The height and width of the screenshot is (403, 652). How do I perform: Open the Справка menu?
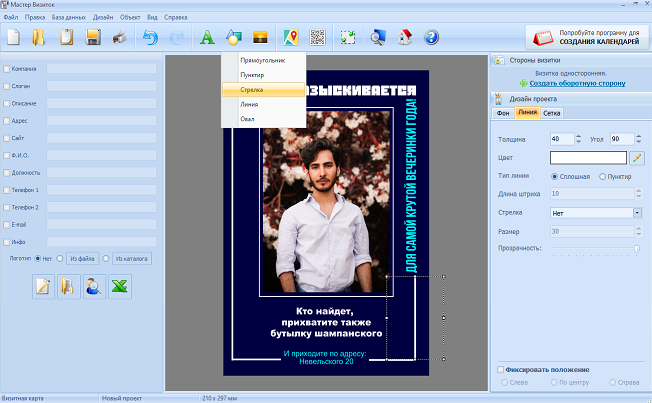pyautogui.click(x=175, y=17)
